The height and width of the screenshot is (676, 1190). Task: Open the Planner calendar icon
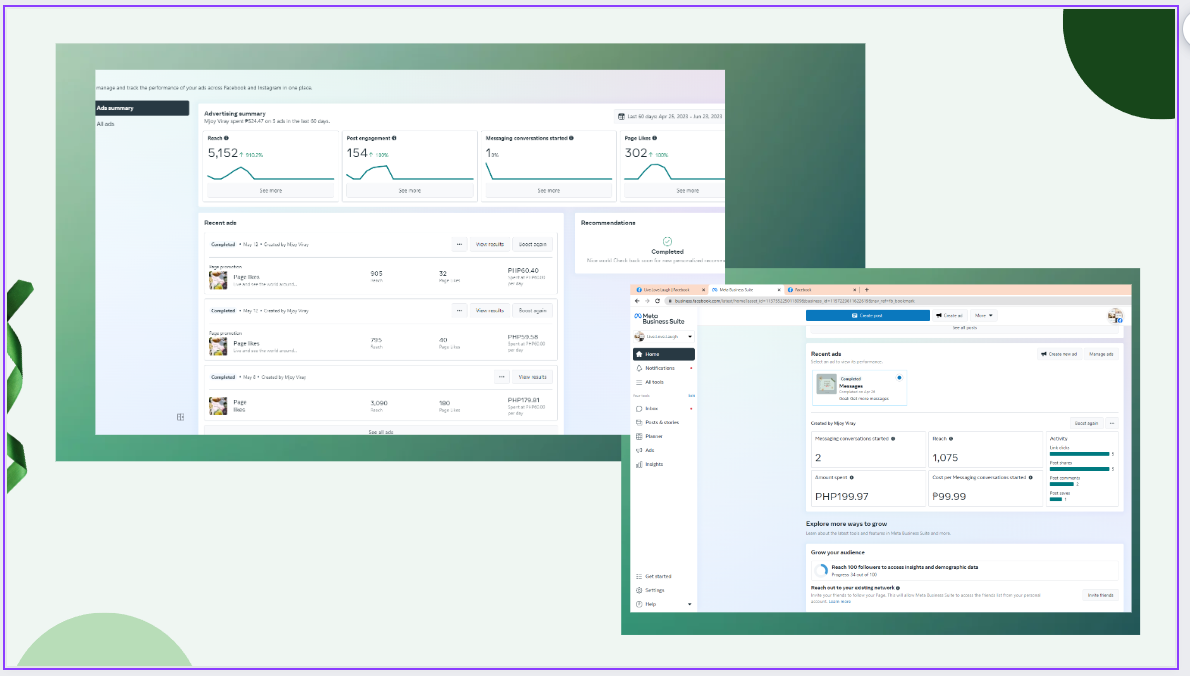(x=639, y=436)
